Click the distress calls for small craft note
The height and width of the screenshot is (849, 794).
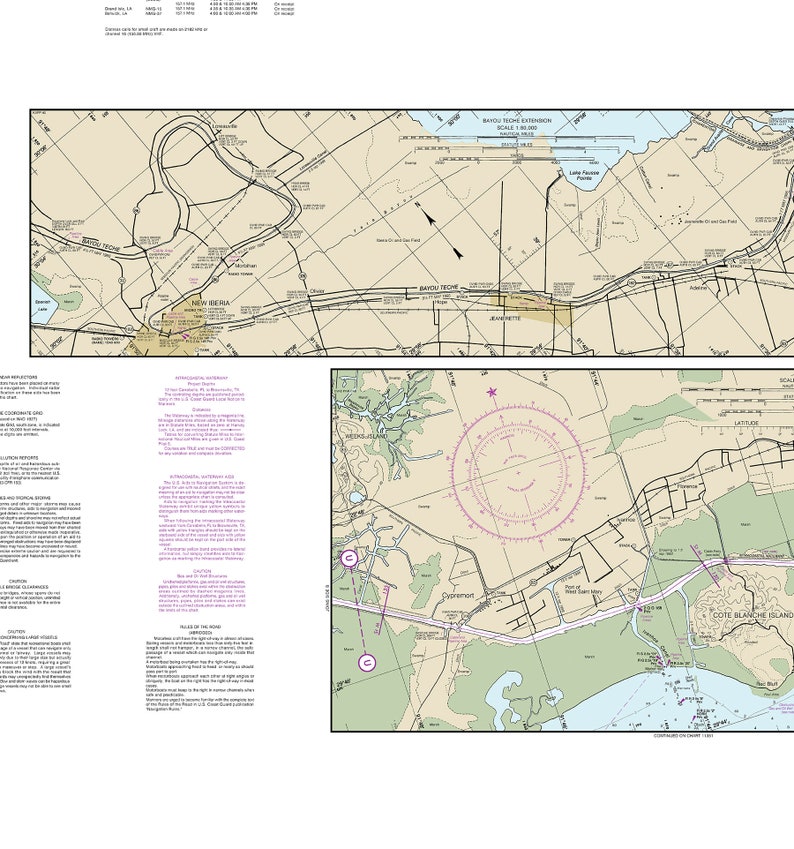point(156,31)
